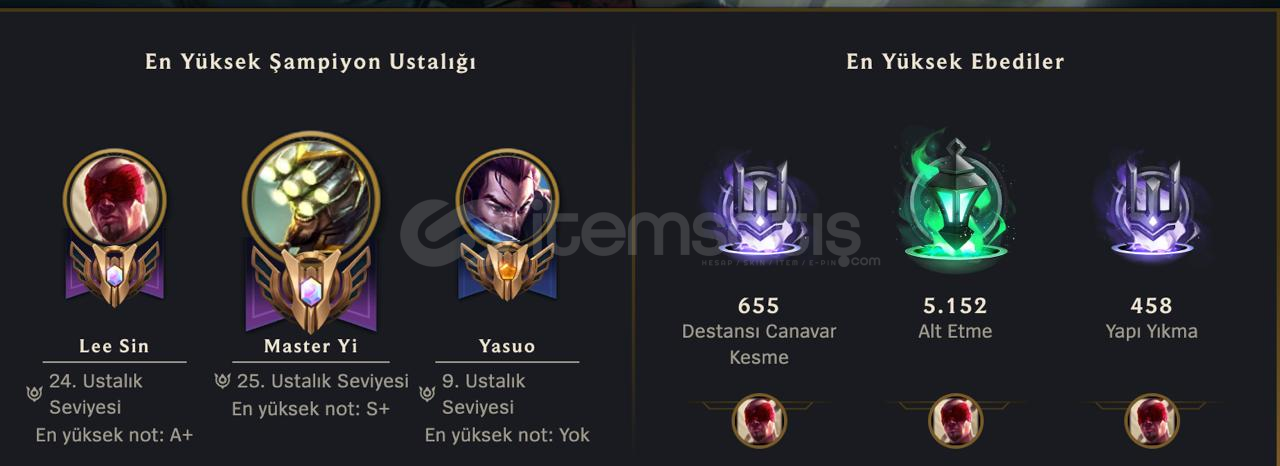Click Yasuo's blue mastery crest

tap(507, 270)
